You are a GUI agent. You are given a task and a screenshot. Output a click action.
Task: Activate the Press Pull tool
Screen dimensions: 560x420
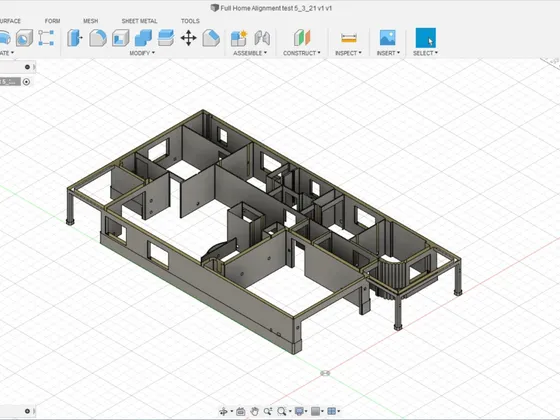[x=75, y=38]
